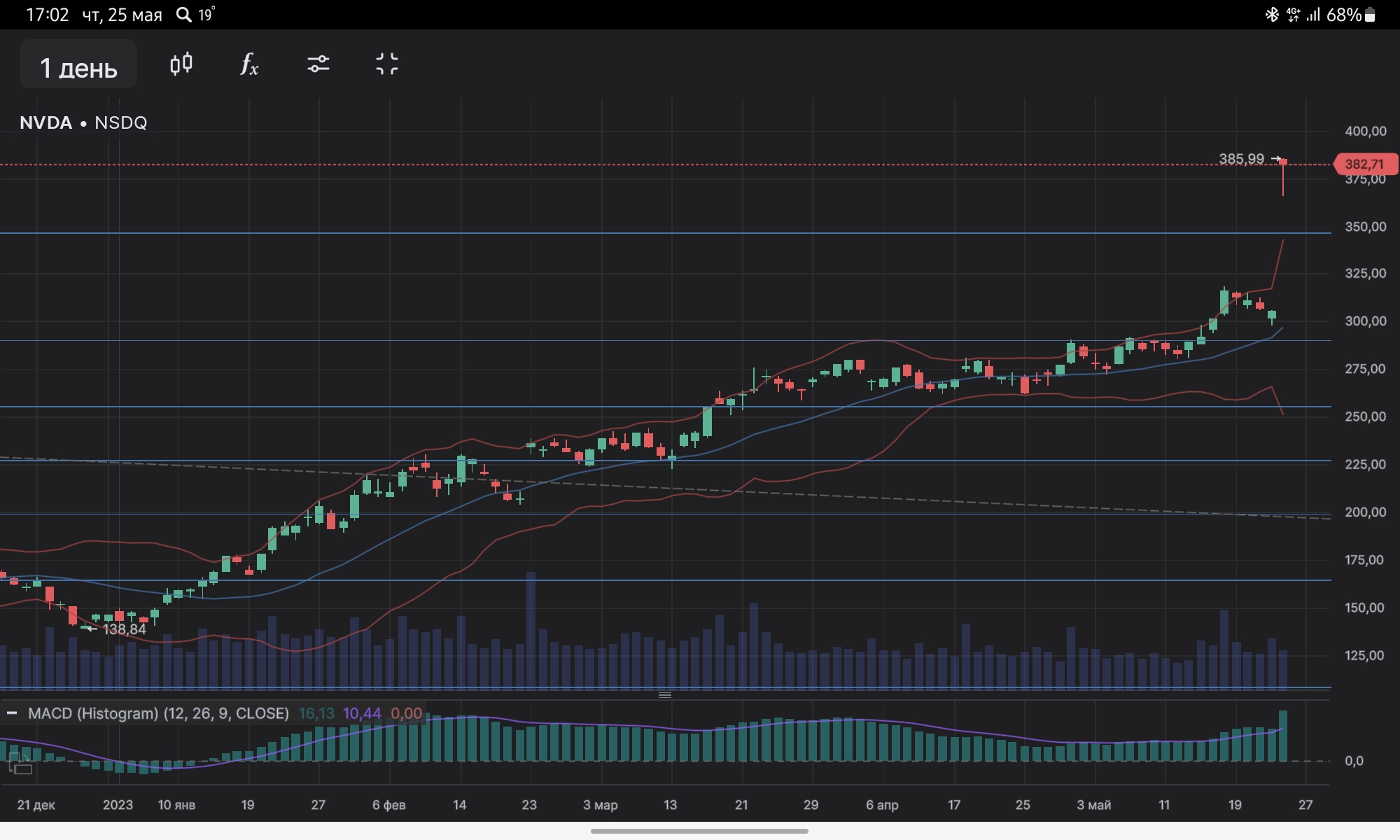The image size is (1400, 840).
Task: Click the 150,00 price axis label
Action: (x=1366, y=607)
